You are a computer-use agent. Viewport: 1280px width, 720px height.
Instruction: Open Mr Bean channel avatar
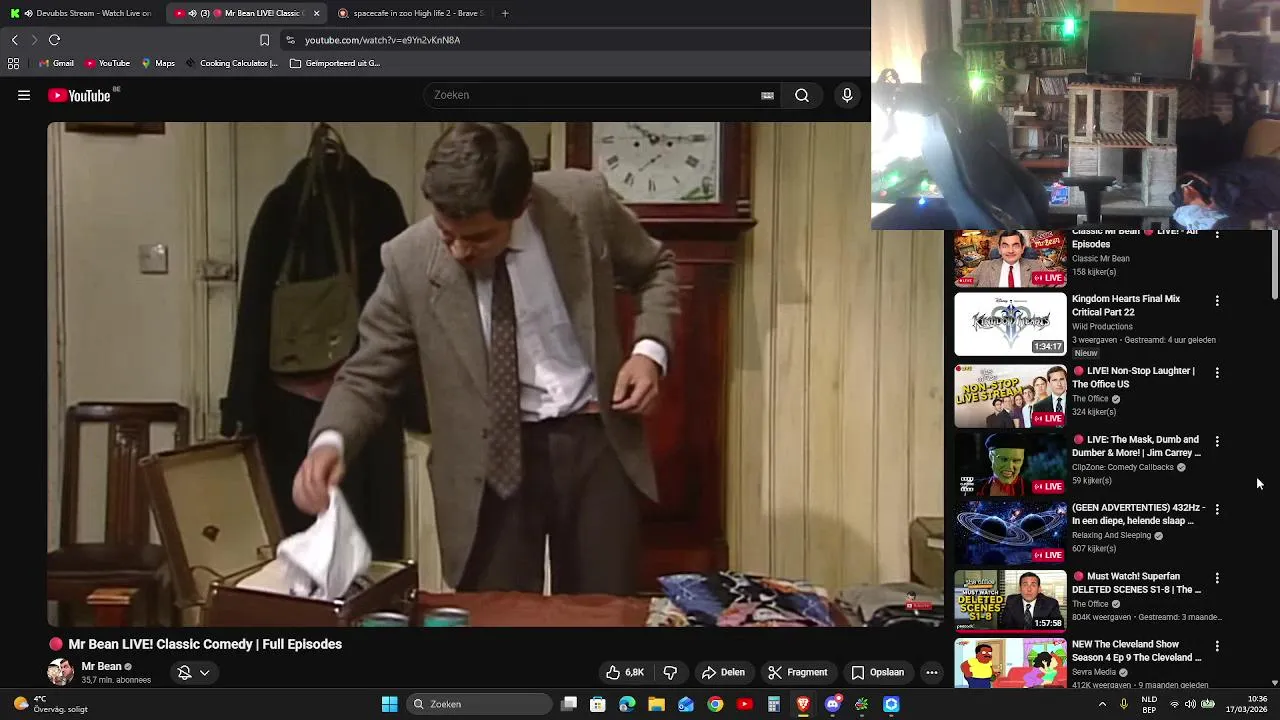coord(61,672)
